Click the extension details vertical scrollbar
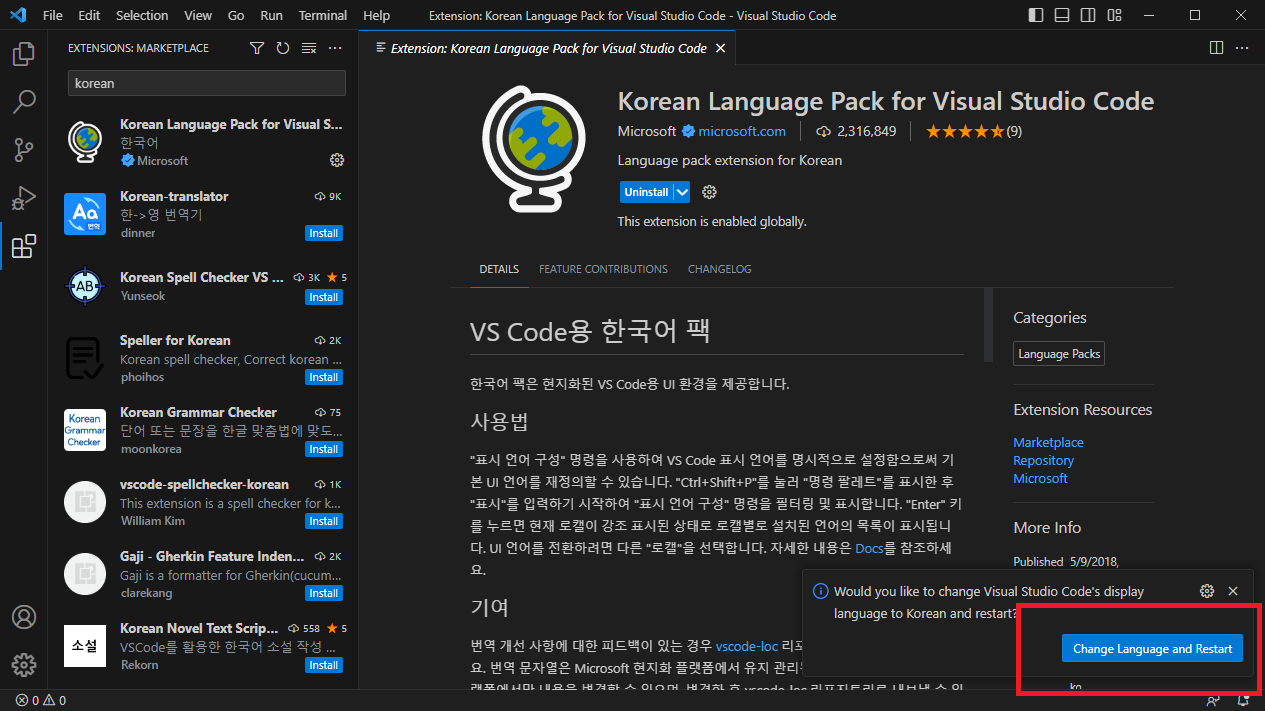Viewport: 1265px width, 711px height. pyautogui.click(x=988, y=325)
